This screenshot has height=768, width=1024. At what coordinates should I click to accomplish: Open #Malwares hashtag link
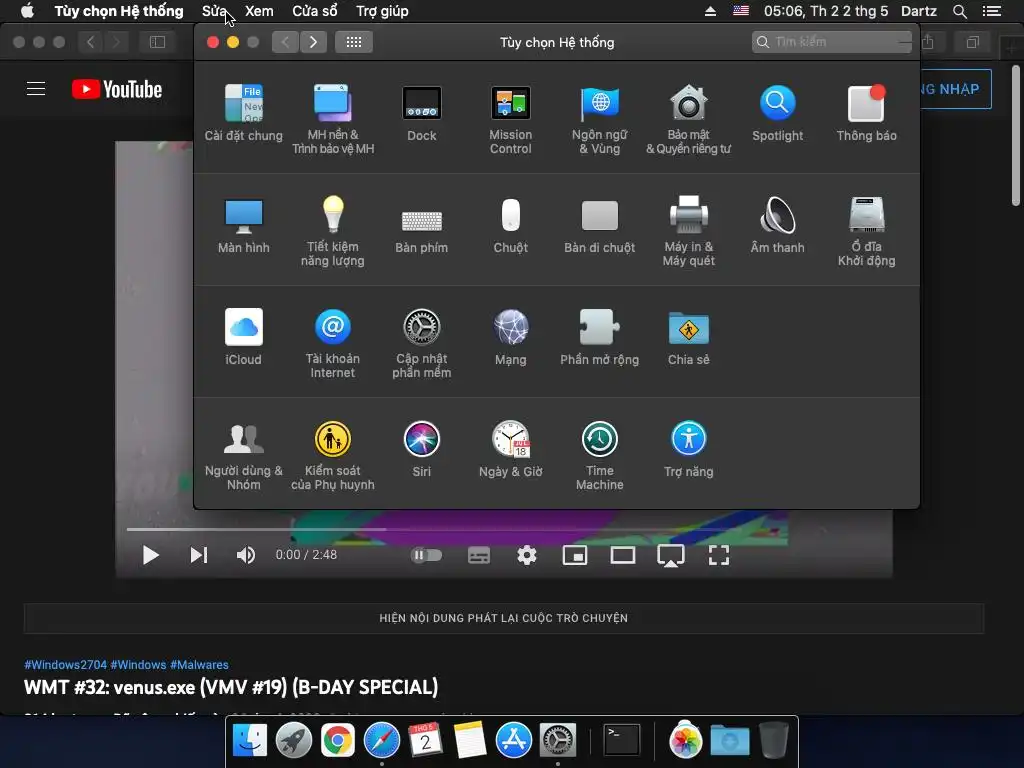(199, 665)
